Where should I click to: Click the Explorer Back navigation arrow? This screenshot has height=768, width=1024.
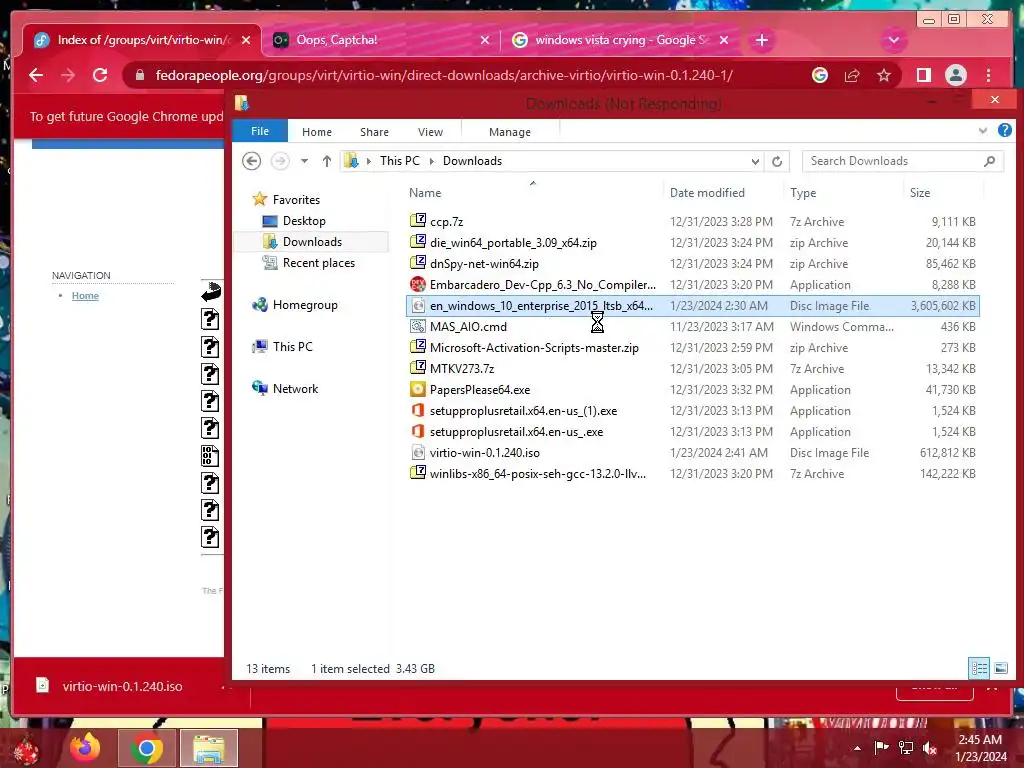coord(251,161)
